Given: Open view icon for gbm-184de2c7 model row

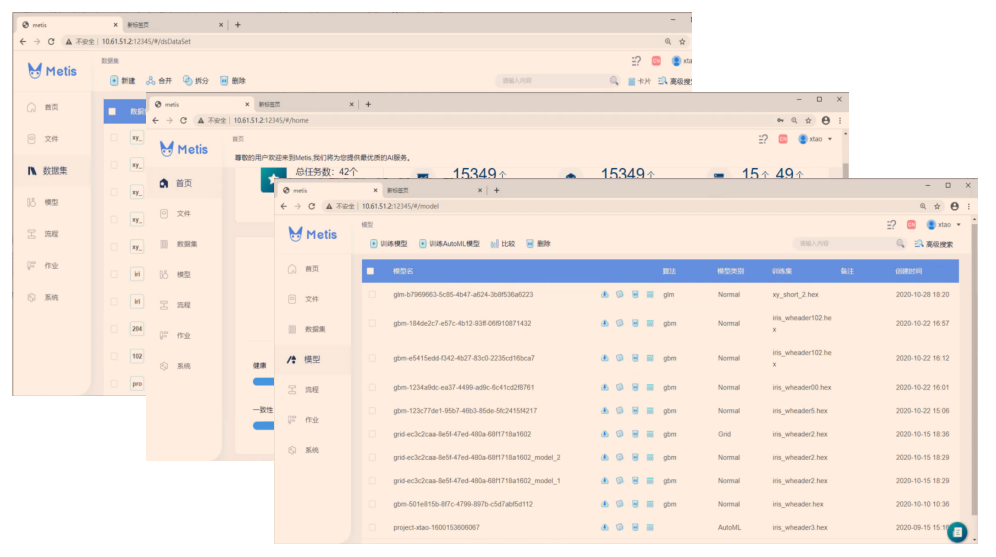Looking at the screenshot, I should tap(620, 323).
